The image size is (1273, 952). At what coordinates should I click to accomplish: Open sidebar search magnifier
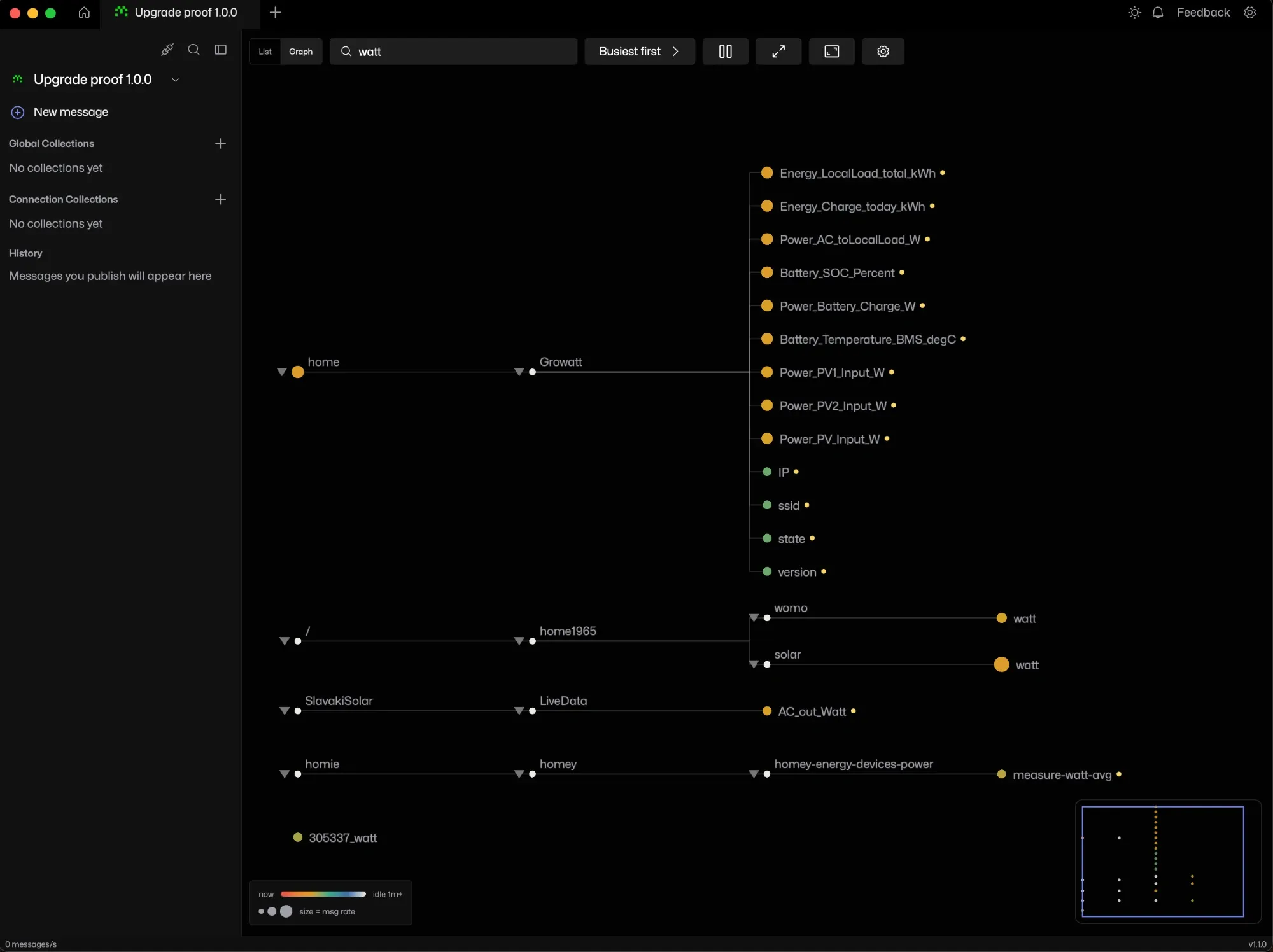(x=194, y=50)
